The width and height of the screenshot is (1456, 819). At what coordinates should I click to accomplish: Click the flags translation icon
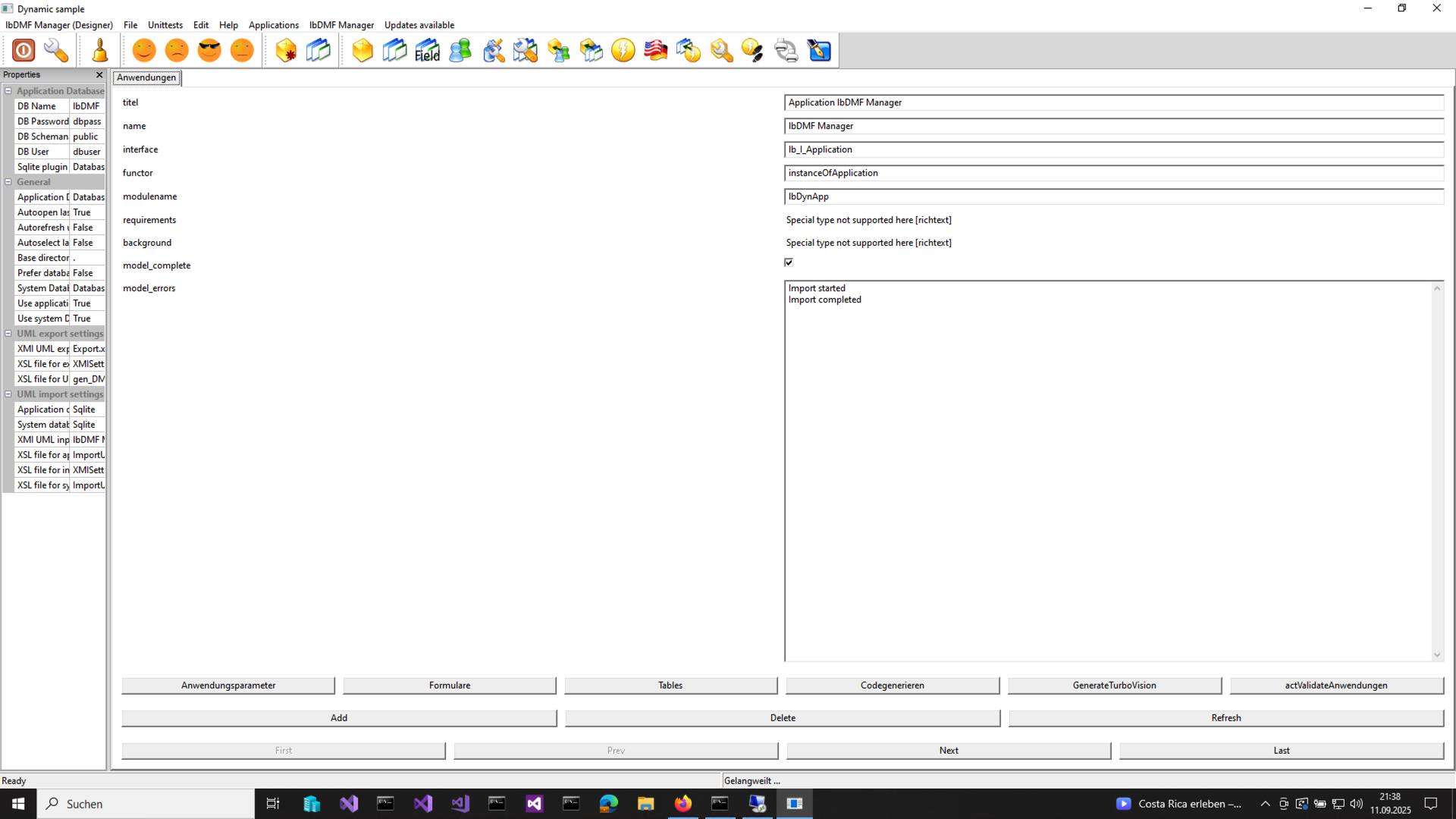(x=655, y=50)
